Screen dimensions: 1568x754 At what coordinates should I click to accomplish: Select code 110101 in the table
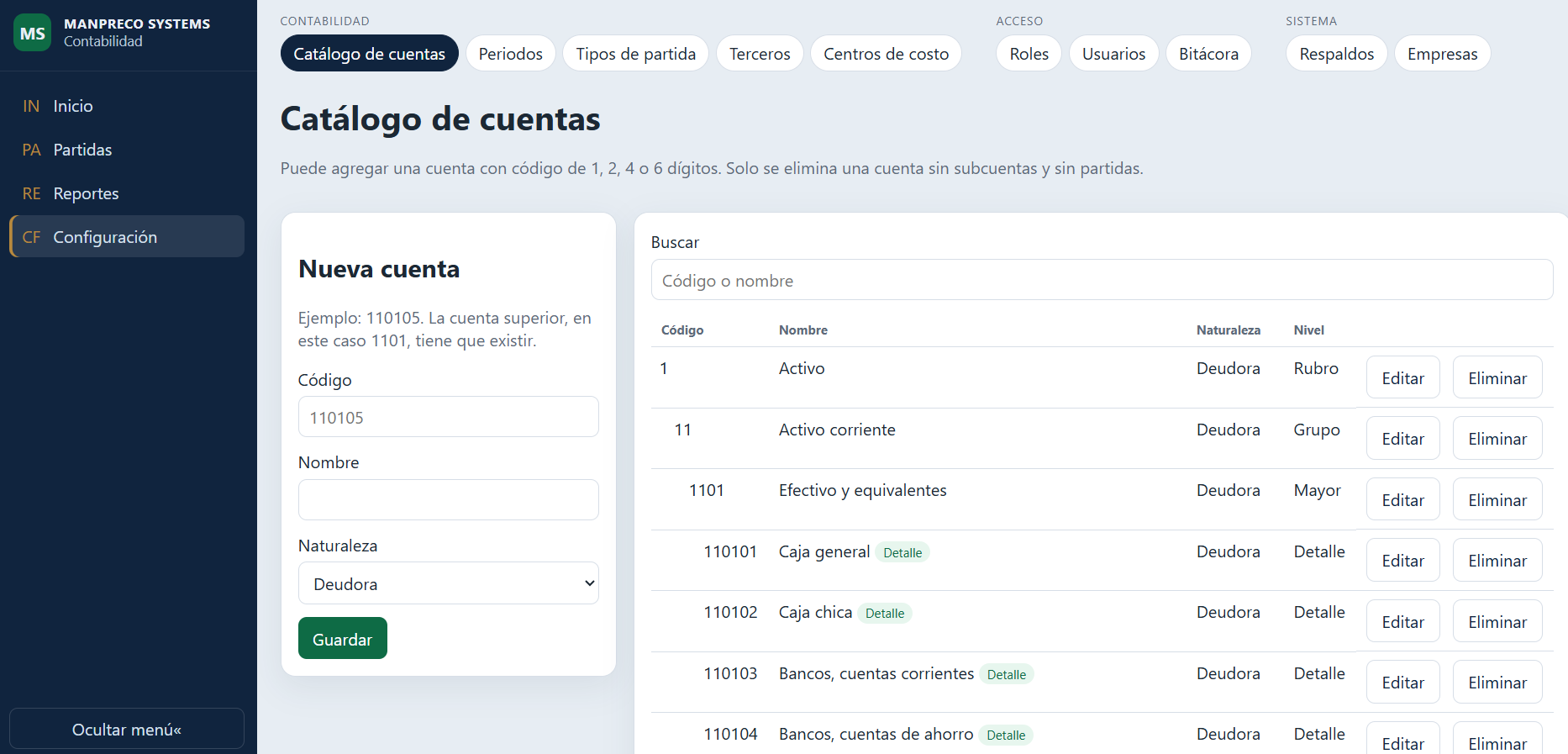click(730, 551)
